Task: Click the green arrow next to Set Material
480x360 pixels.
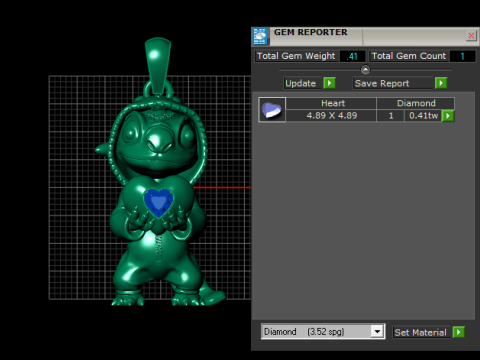Action: click(x=459, y=332)
